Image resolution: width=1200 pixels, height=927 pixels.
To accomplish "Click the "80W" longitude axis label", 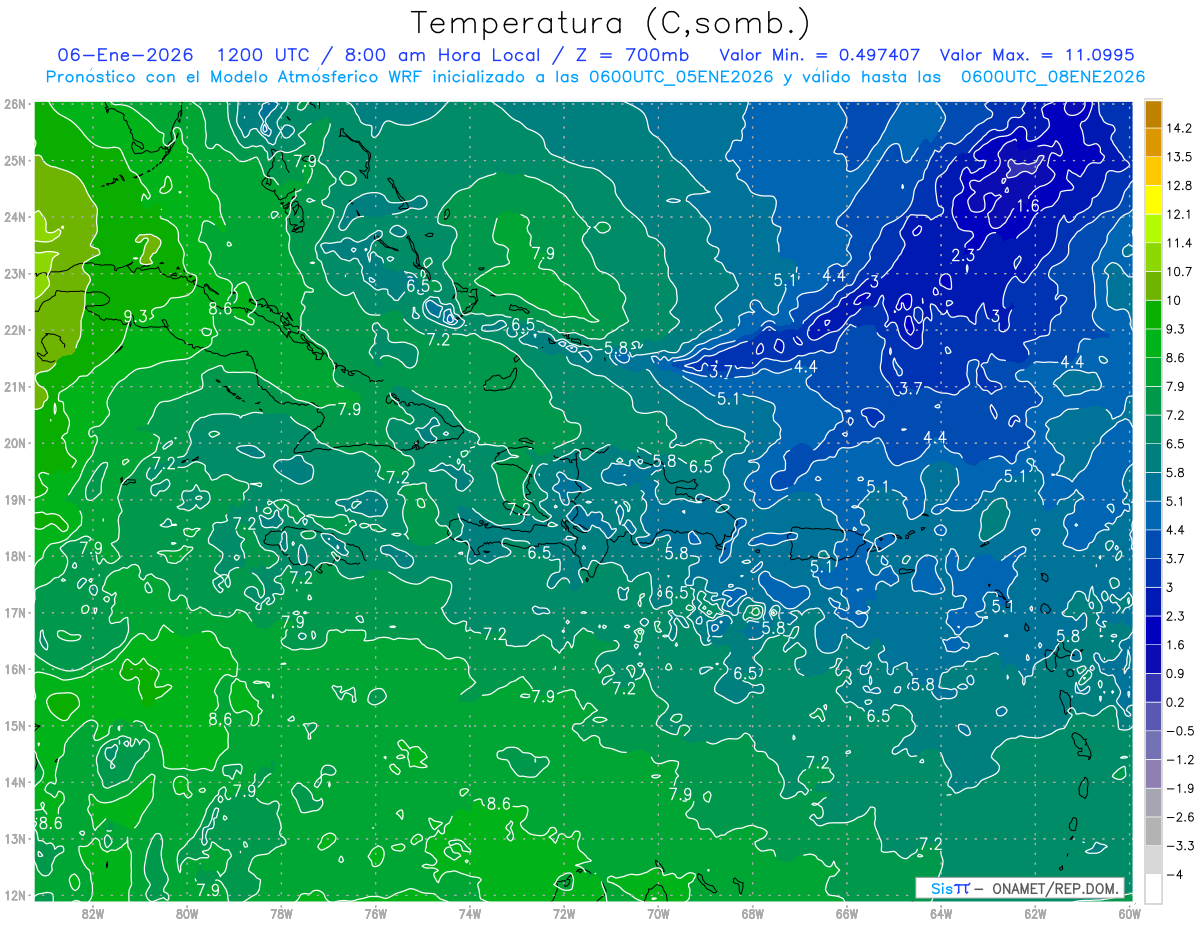I will [187, 912].
